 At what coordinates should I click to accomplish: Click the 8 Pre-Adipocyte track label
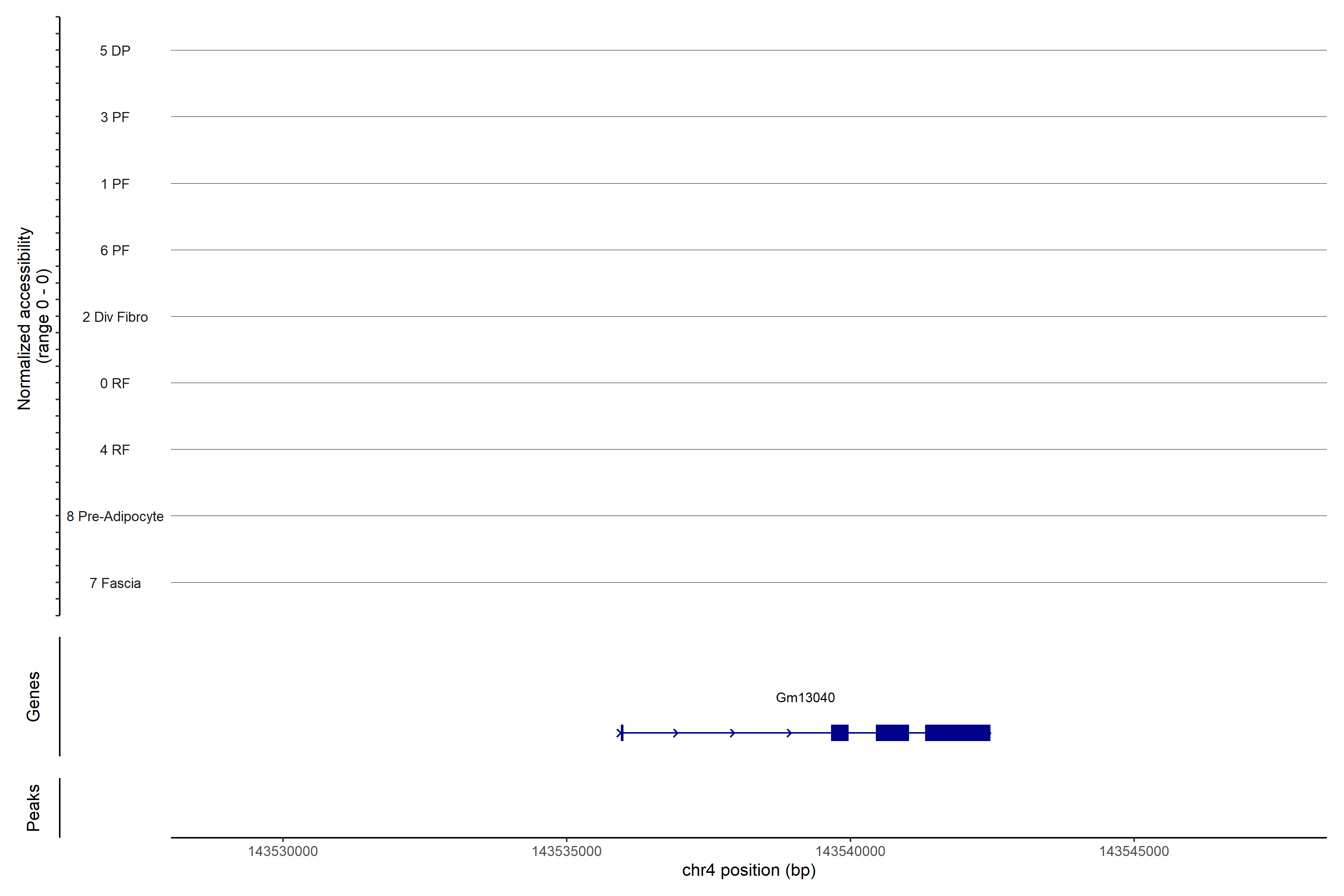pos(115,517)
